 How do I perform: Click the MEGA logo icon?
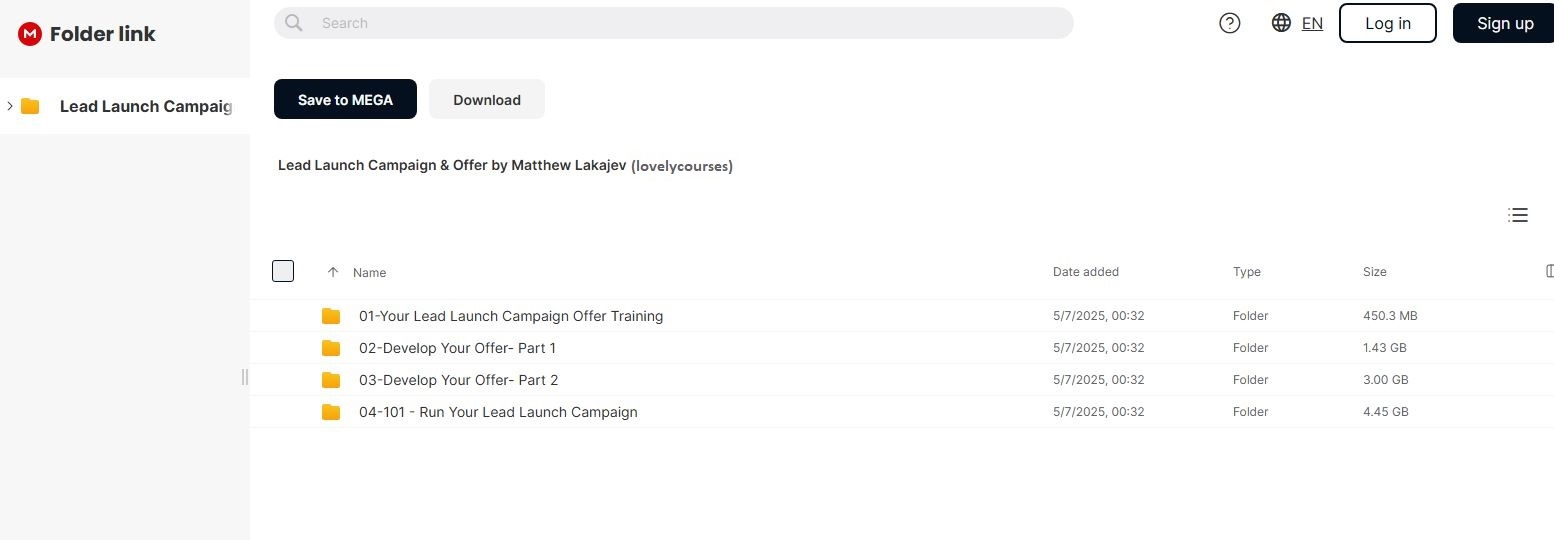click(30, 34)
